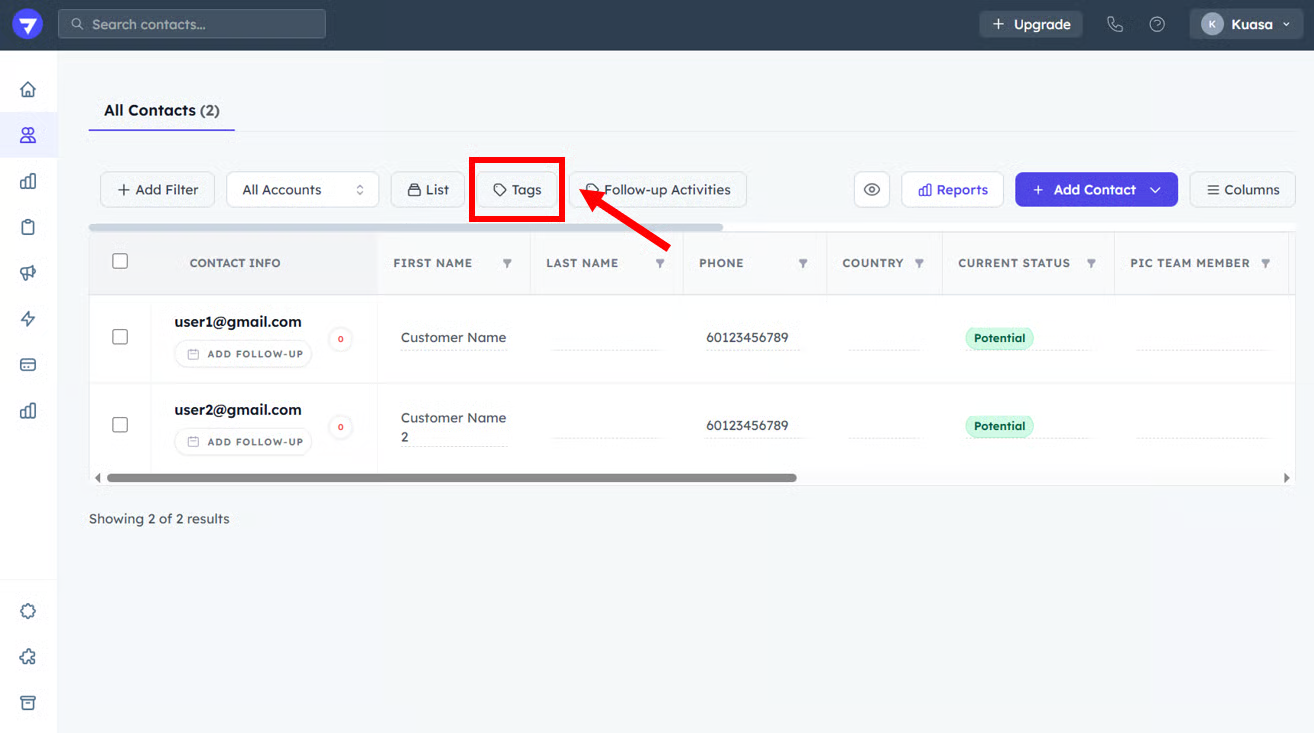The image size is (1314, 733).
Task: Open the archive box icon in sidebar
Action: 28,703
